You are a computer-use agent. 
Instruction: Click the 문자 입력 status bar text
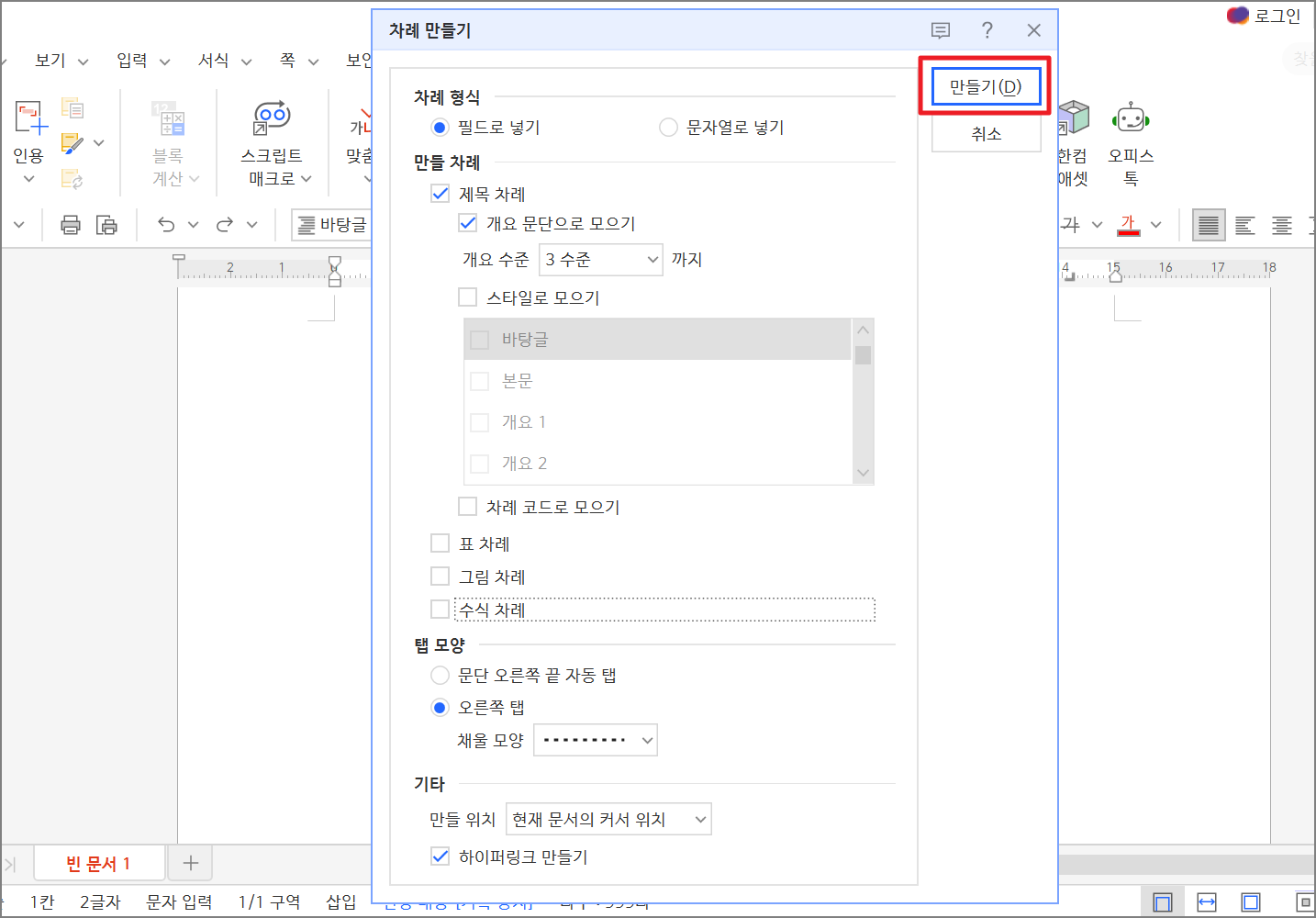pyautogui.click(x=179, y=902)
